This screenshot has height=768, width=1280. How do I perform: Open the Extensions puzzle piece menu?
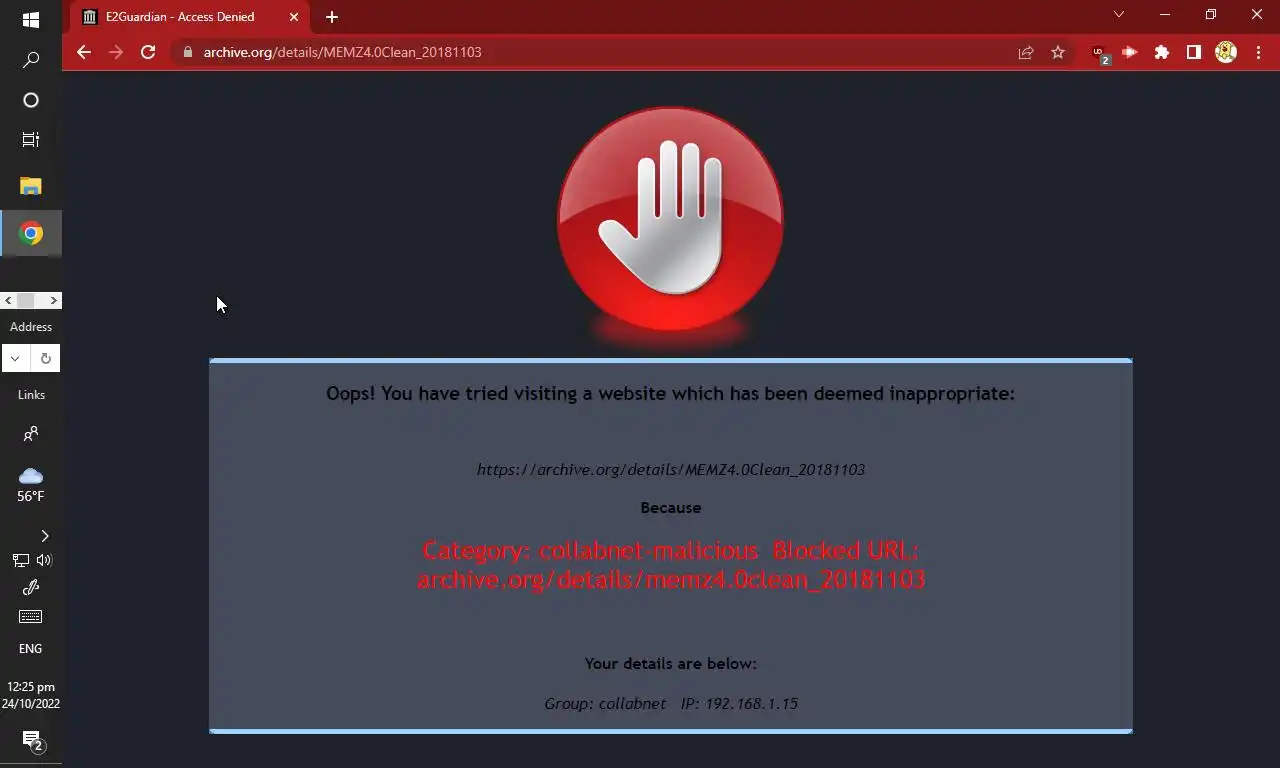(x=1162, y=52)
